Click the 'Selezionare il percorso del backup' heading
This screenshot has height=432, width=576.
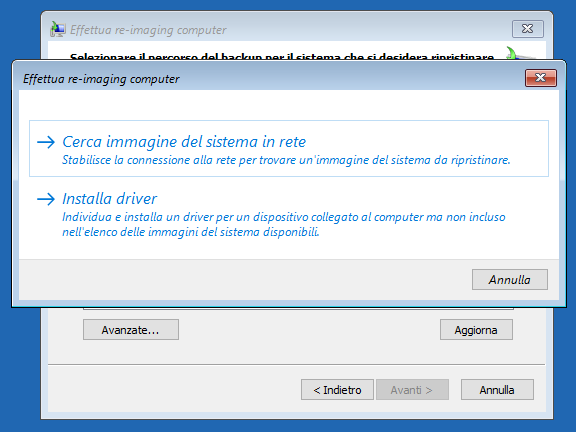pos(282,56)
